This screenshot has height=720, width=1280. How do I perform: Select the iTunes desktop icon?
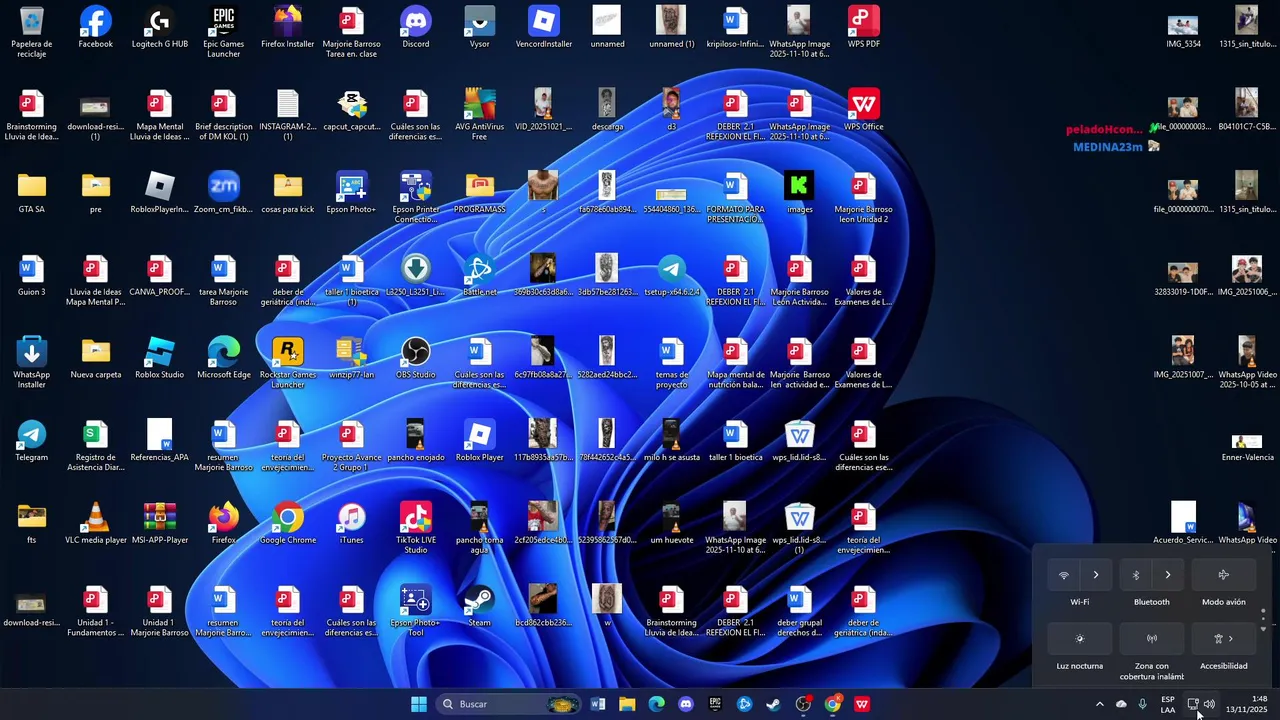pos(352,523)
